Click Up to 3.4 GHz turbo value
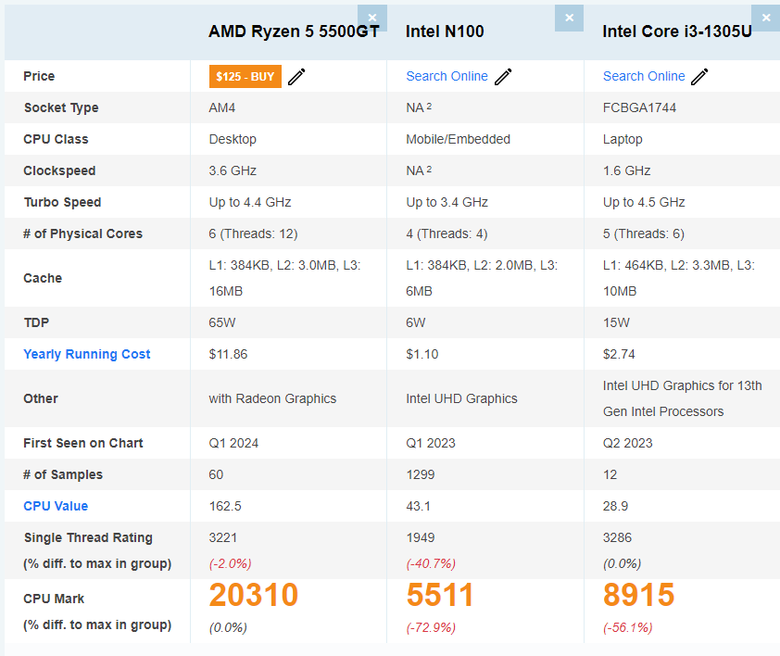 click(447, 202)
